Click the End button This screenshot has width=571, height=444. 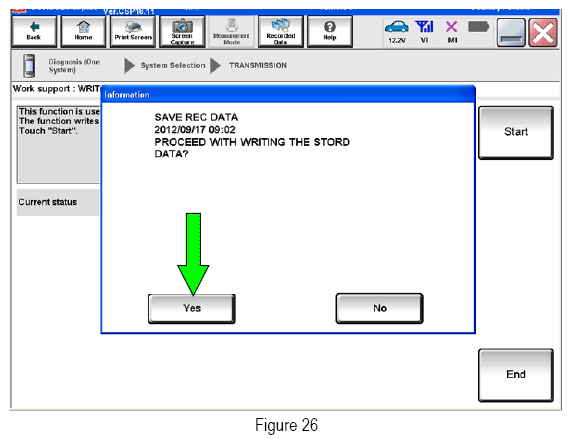point(516,375)
